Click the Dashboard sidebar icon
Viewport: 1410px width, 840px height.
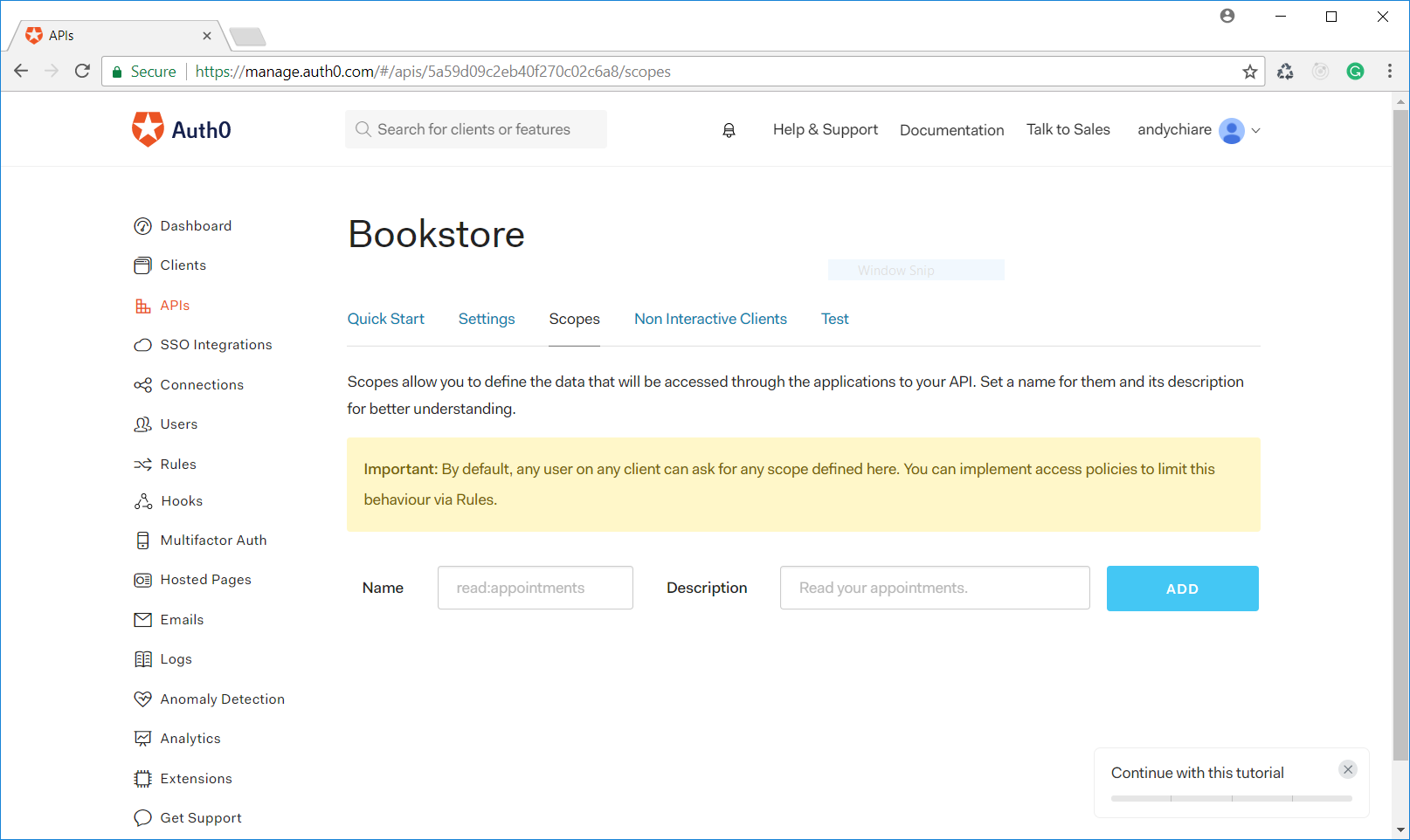142,226
